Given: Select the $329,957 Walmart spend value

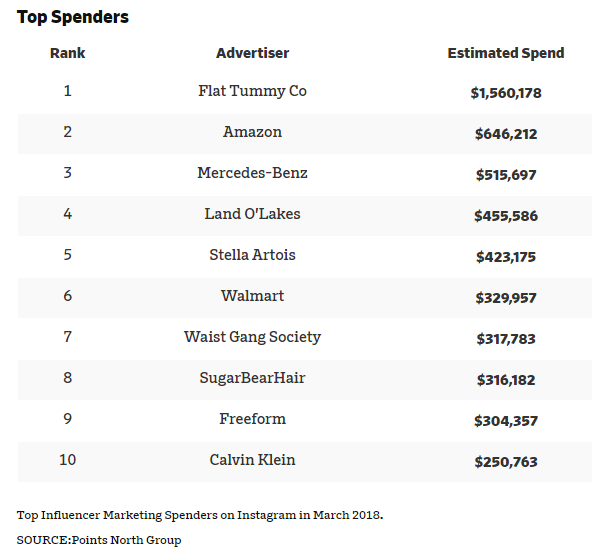Looking at the screenshot, I should point(506,298).
